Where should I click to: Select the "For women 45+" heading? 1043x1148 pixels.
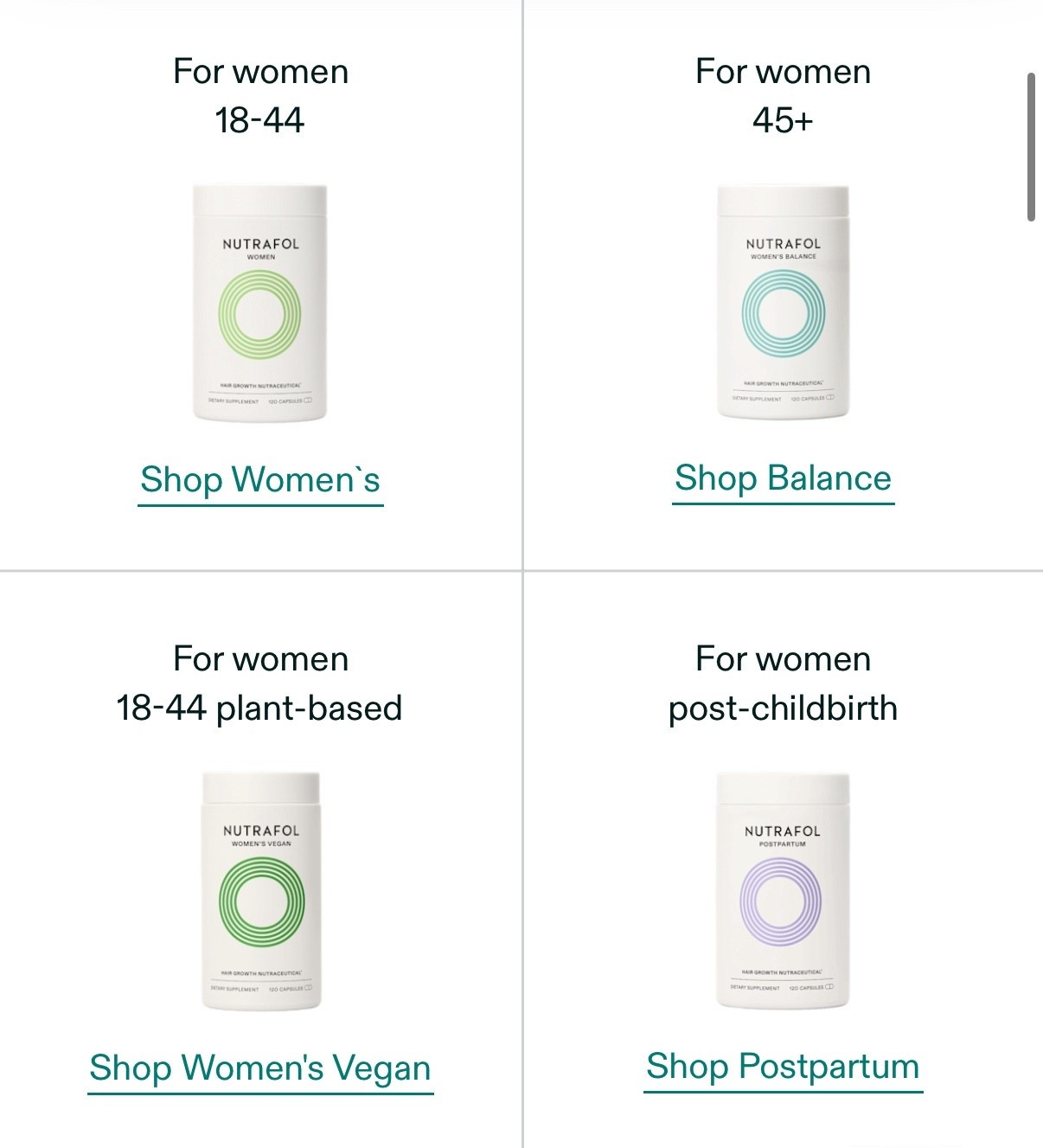tap(783, 95)
